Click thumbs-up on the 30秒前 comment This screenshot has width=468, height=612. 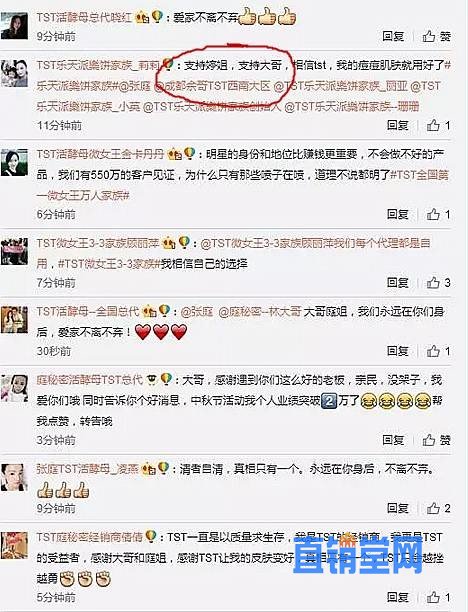pyautogui.click(x=438, y=351)
